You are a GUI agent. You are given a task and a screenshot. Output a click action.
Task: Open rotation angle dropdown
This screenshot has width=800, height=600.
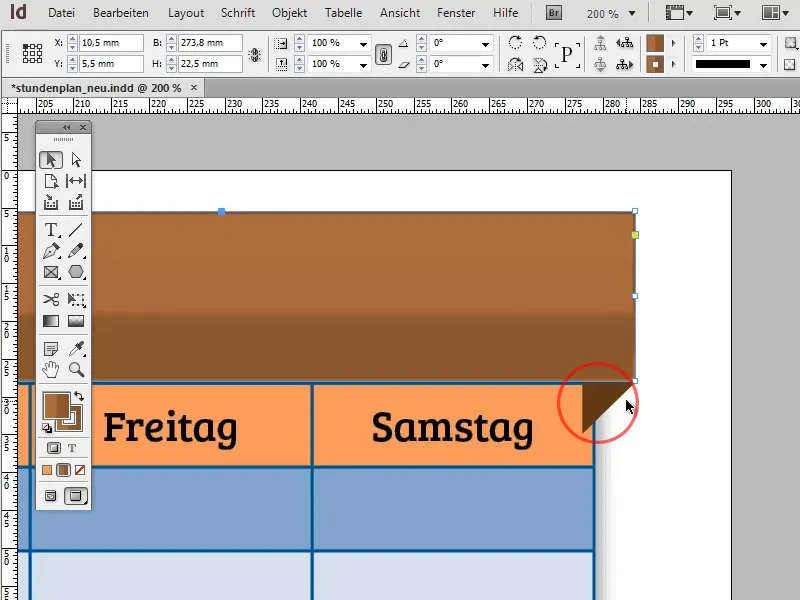(x=485, y=44)
